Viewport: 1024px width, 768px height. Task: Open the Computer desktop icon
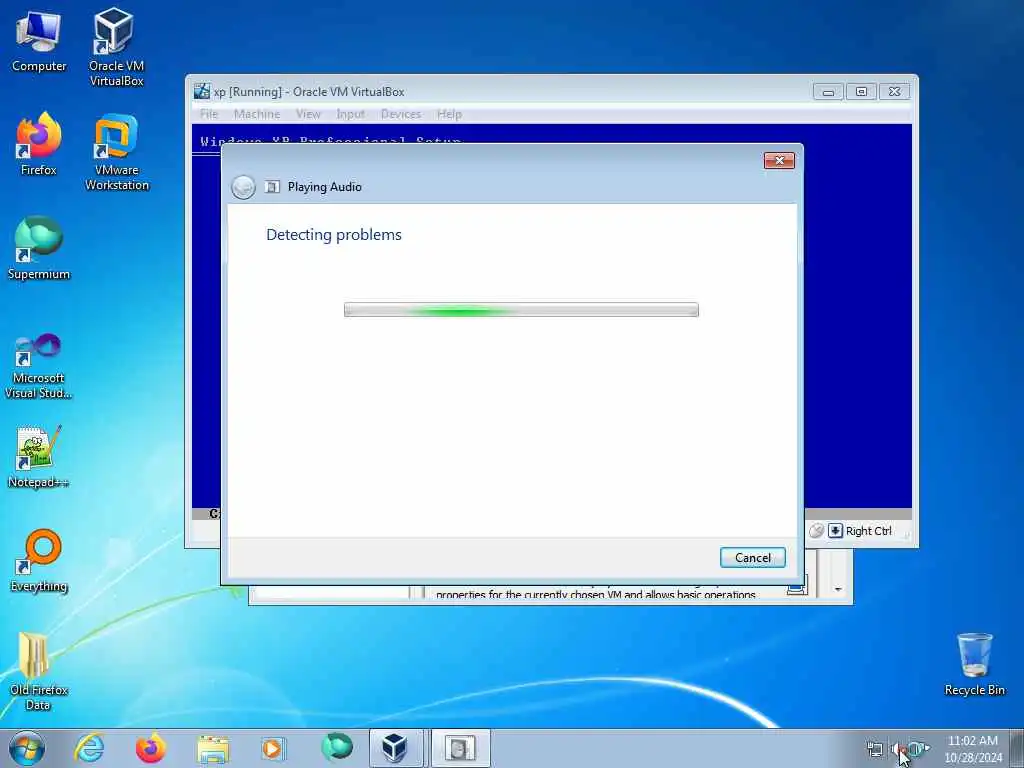tap(39, 40)
